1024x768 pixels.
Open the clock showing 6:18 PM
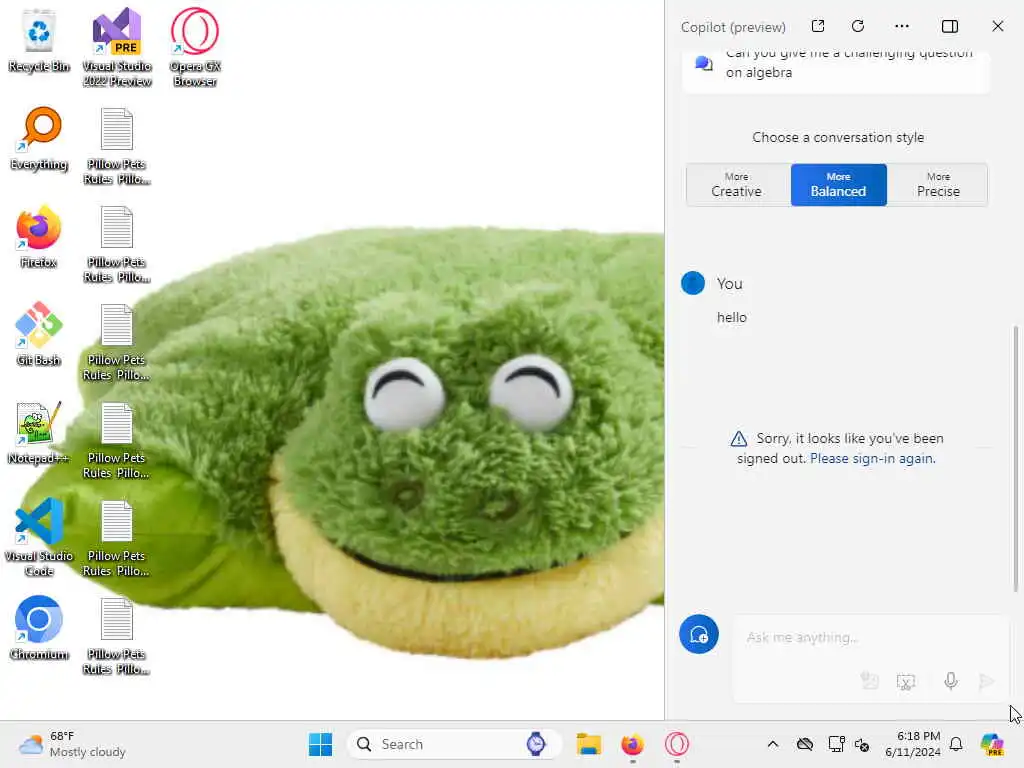(913, 744)
